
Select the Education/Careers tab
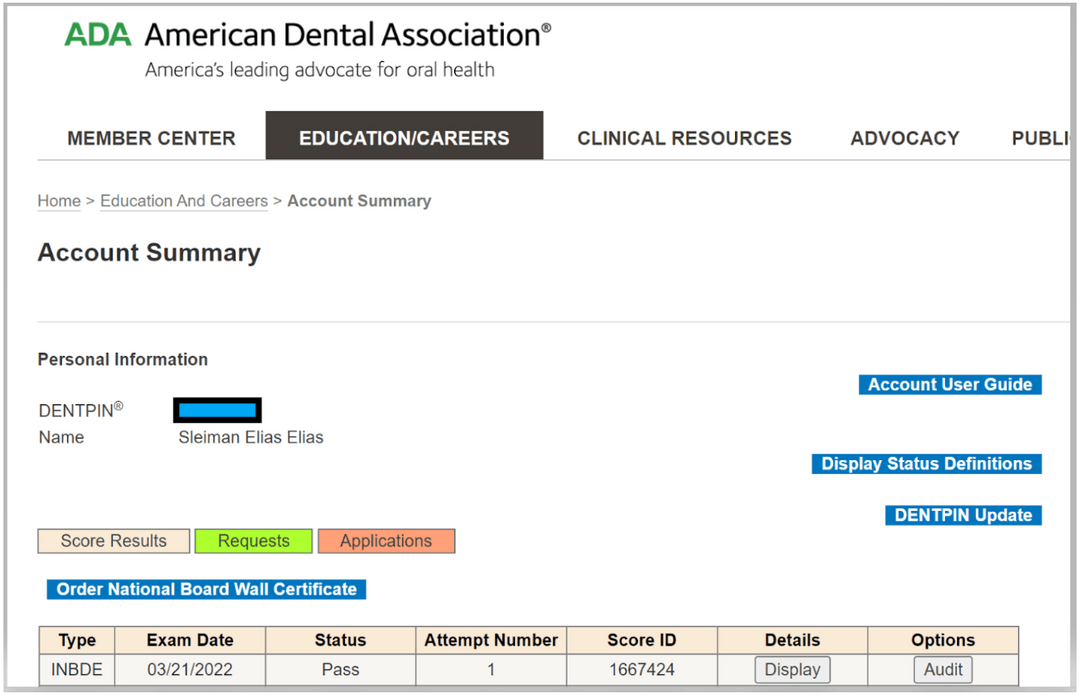click(x=404, y=138)
